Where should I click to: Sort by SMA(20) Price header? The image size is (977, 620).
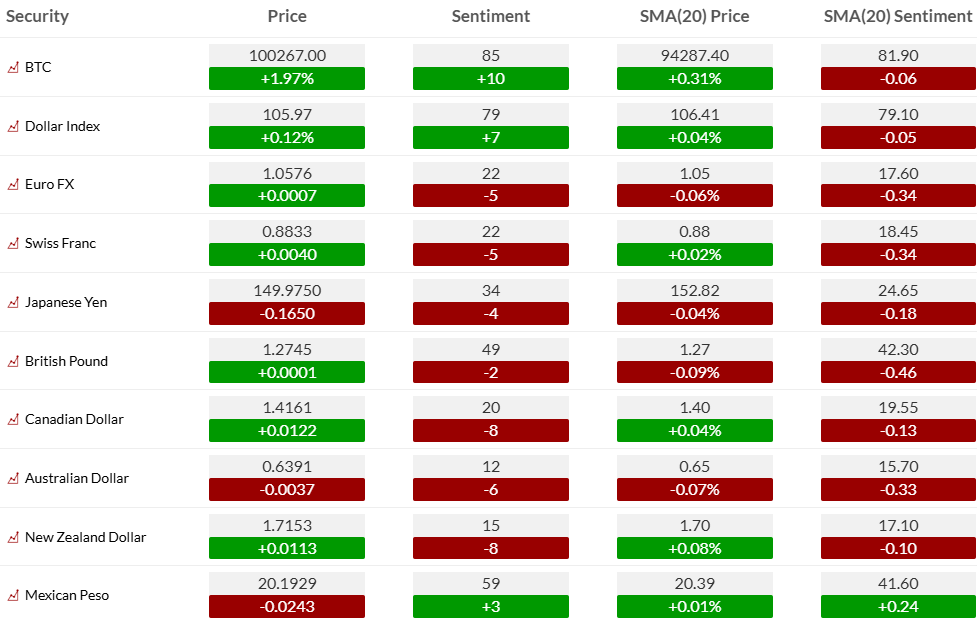point(694,16)
